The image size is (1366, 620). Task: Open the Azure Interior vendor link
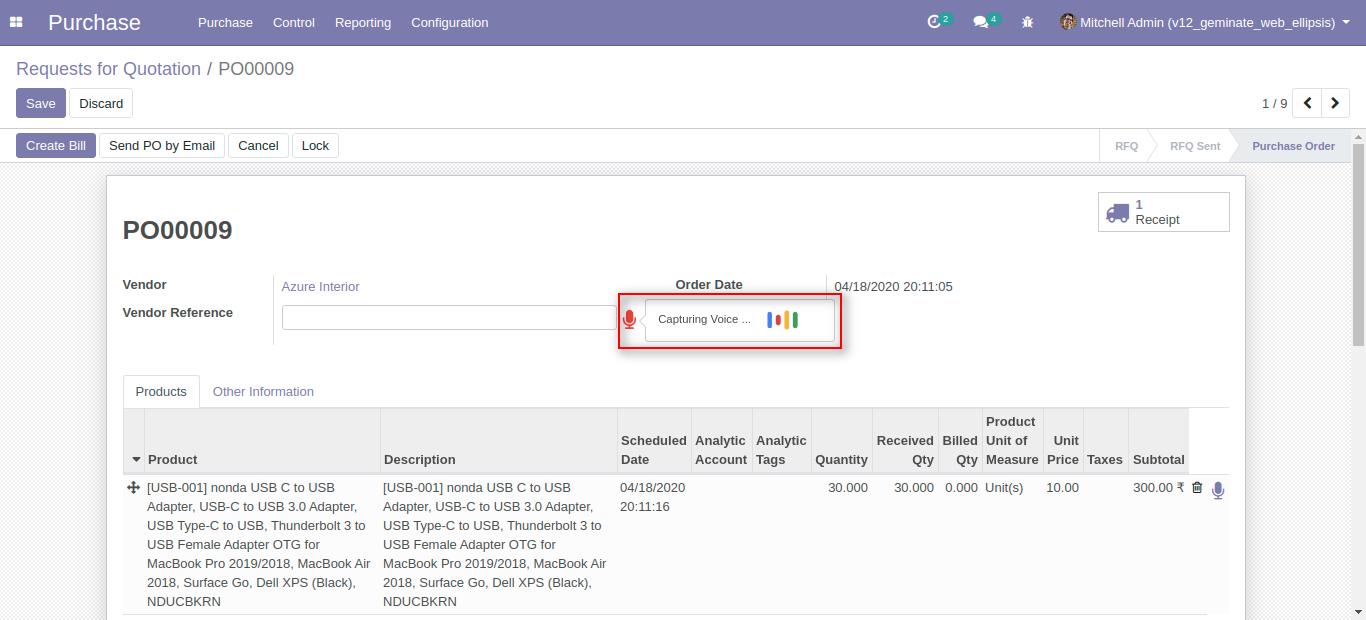point(320,287)
